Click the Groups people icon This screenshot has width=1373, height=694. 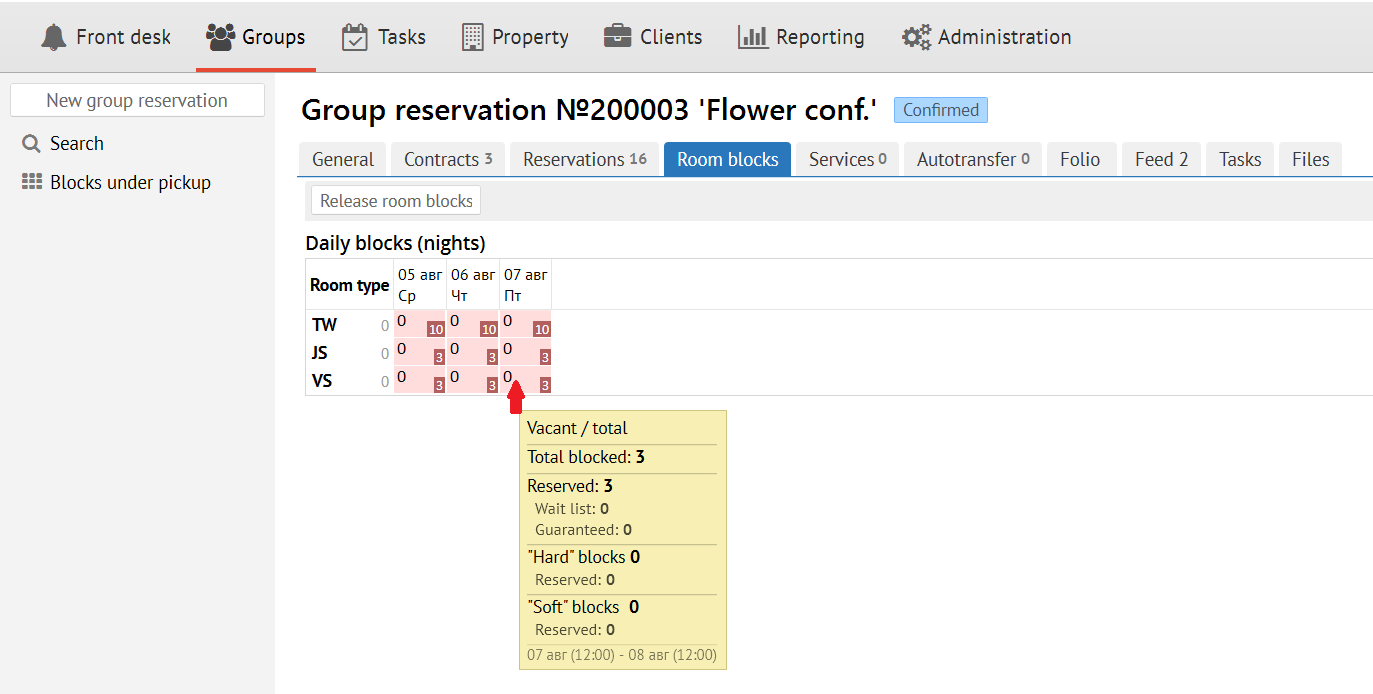point(220,37)
